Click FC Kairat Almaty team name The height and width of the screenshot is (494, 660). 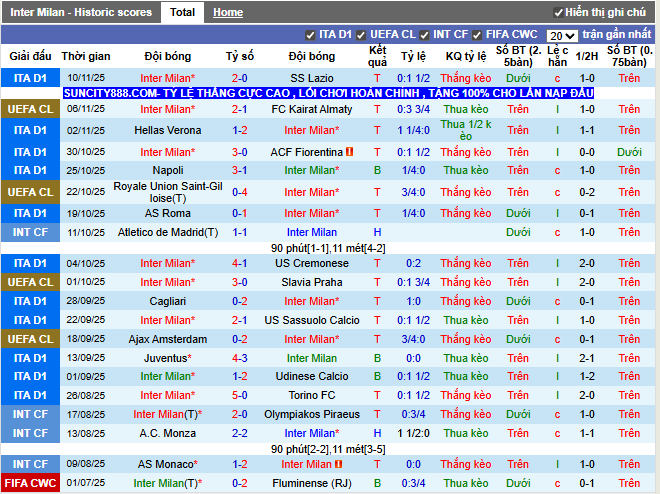click(x=312, y=109)
